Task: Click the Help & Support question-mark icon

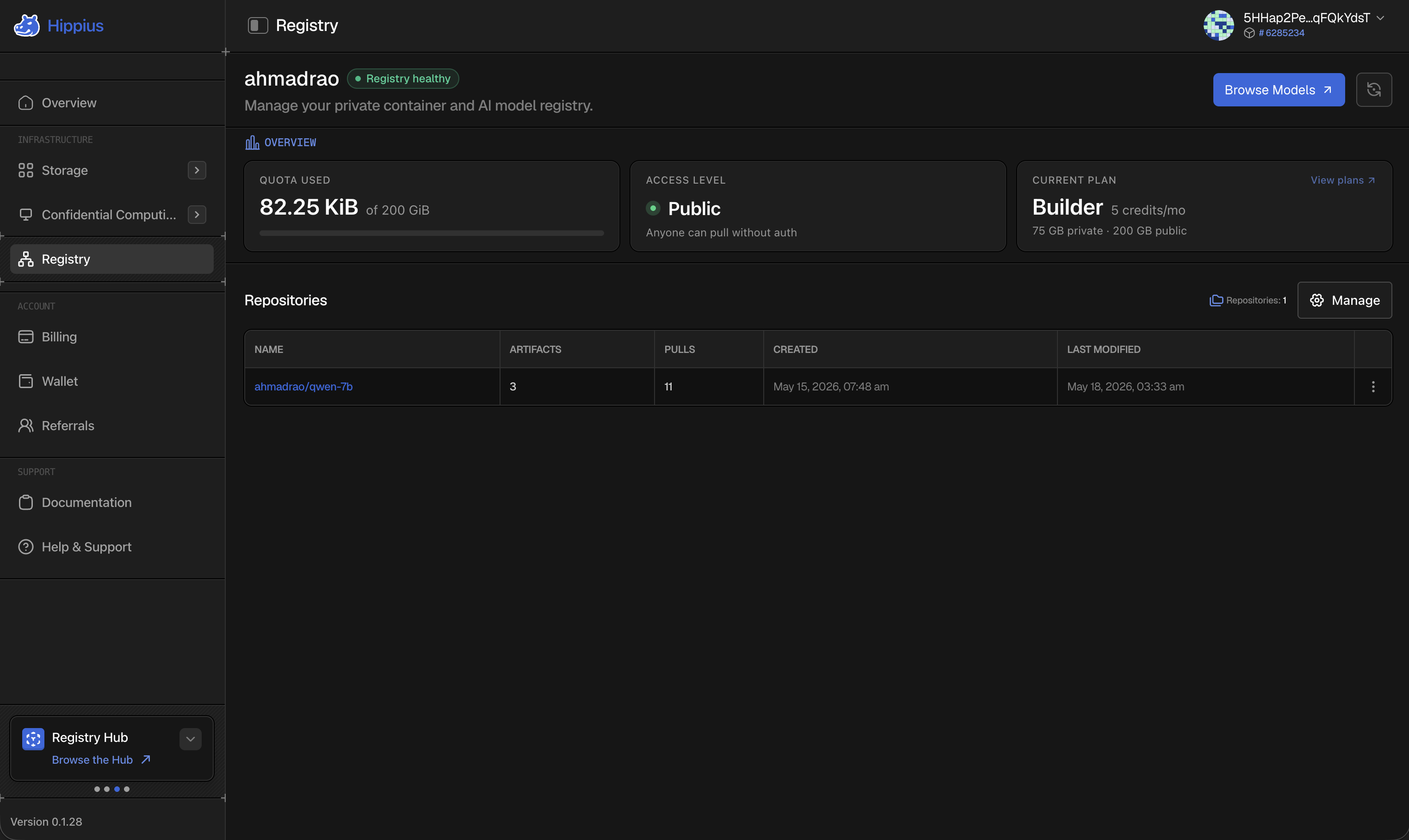Action: (x=25, y=547)
